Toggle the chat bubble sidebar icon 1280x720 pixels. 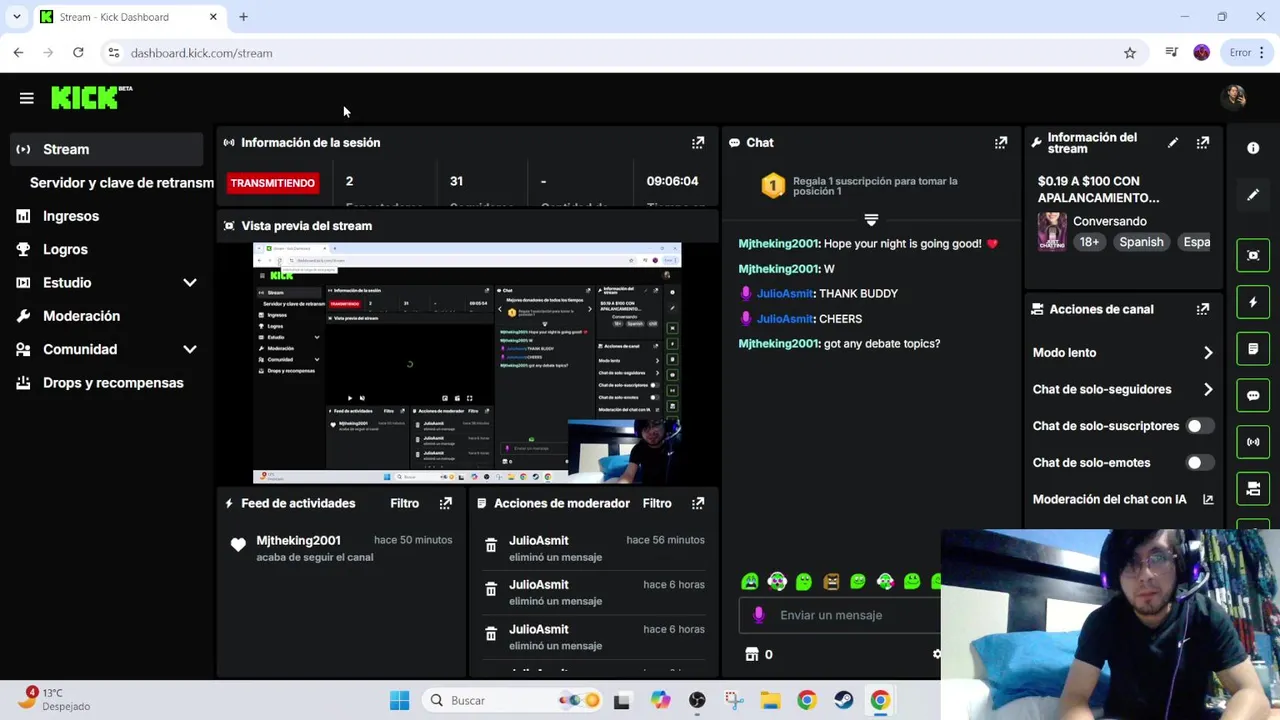1253,395
